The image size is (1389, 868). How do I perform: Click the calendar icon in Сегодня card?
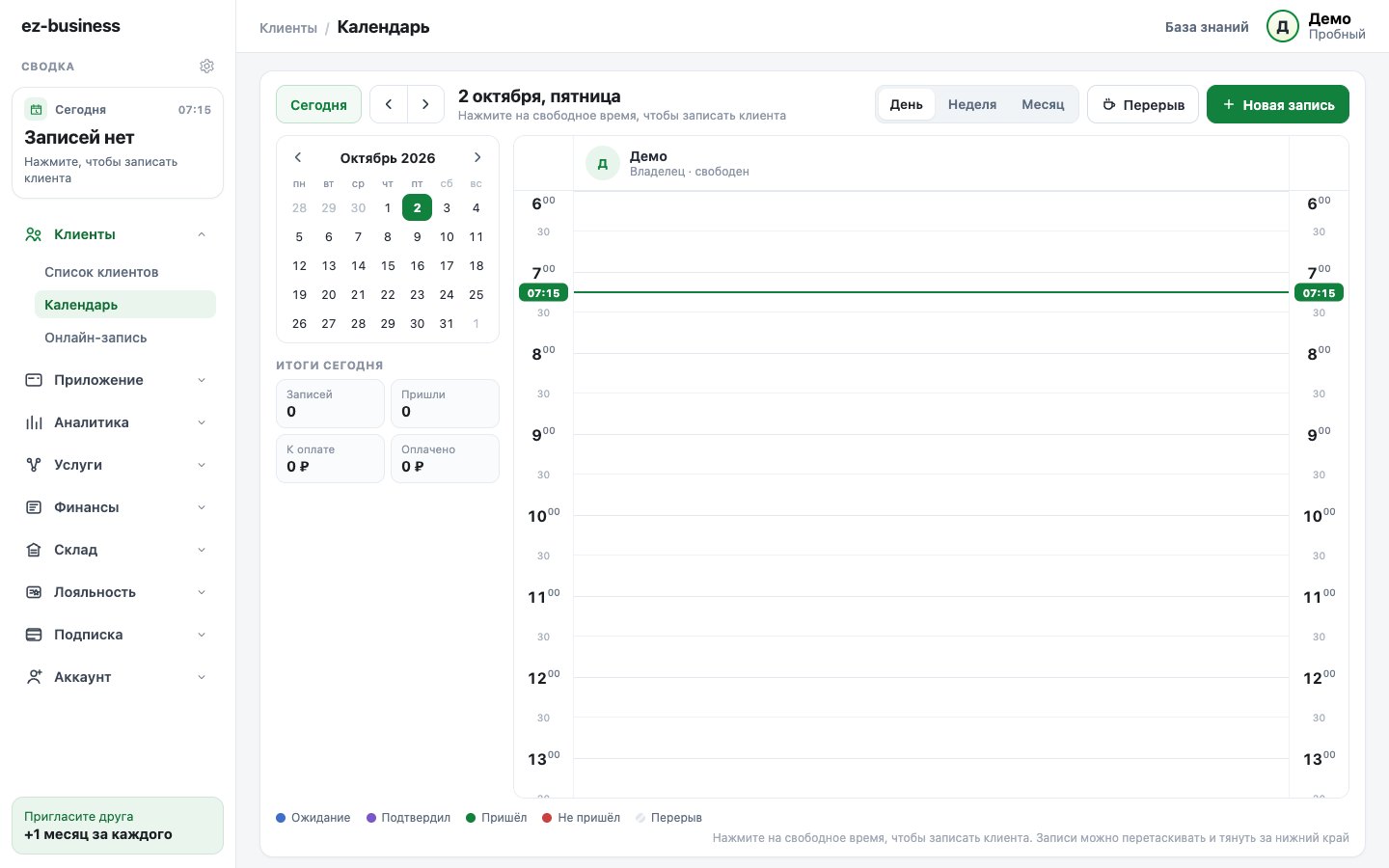(36, 109)
